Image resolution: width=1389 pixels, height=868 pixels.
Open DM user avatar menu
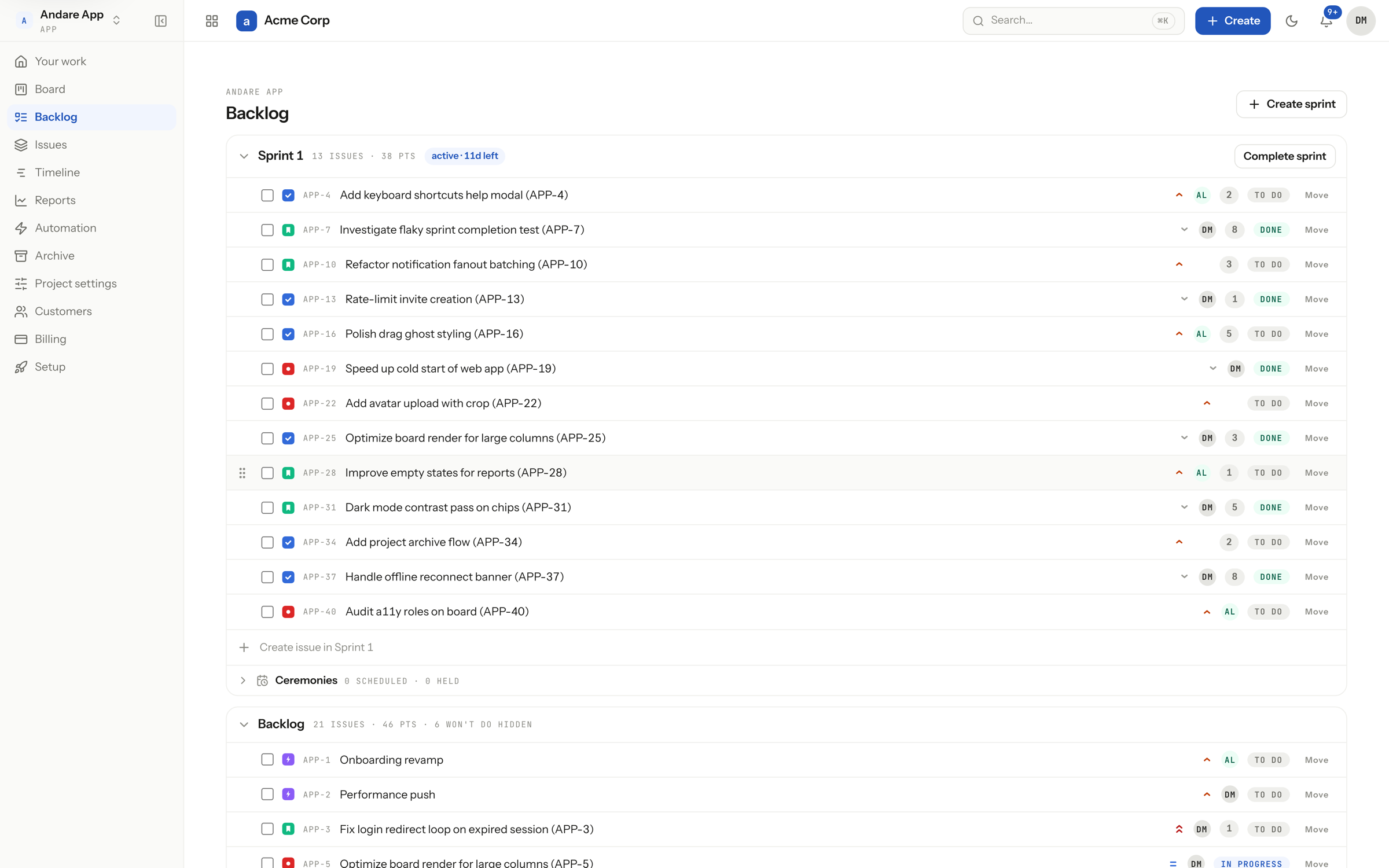click(1361, 21)
